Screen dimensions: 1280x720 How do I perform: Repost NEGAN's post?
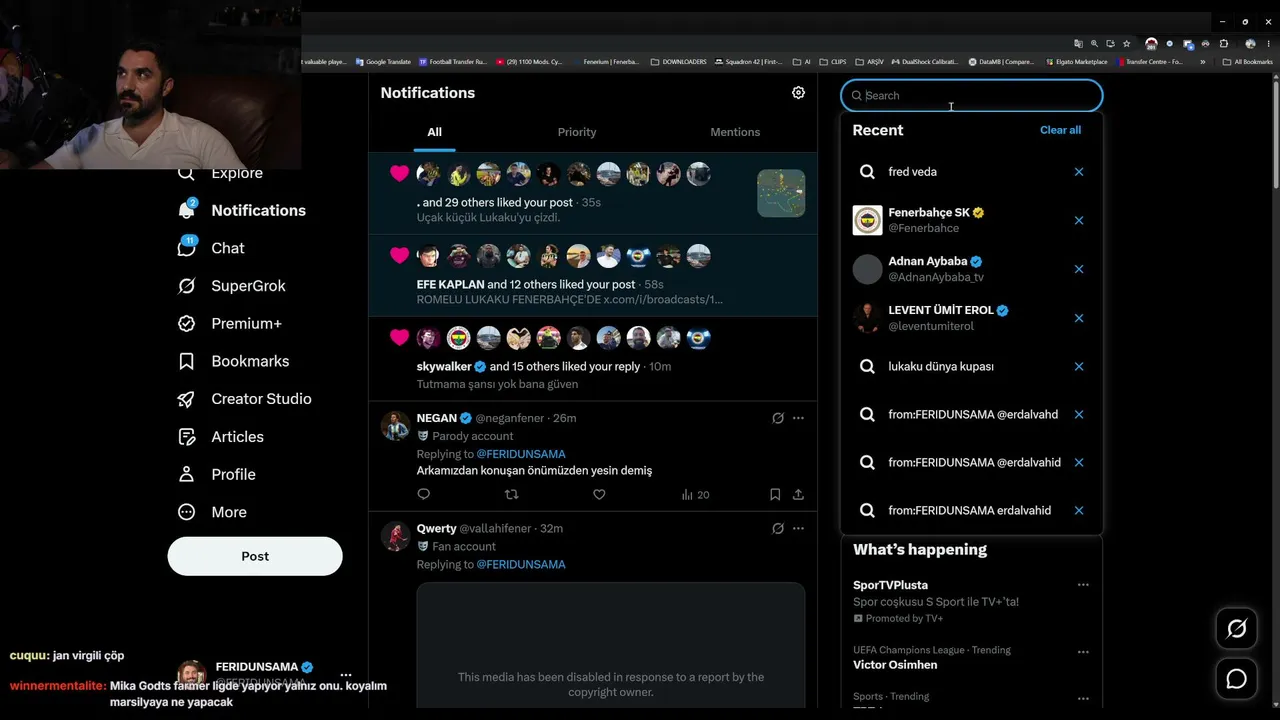[x=512, y=494]
